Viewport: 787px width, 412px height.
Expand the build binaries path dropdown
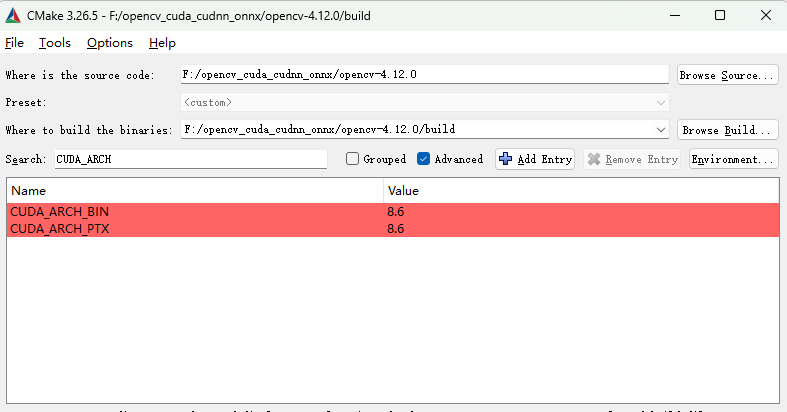pyautogui.click(x=660, y=130)
